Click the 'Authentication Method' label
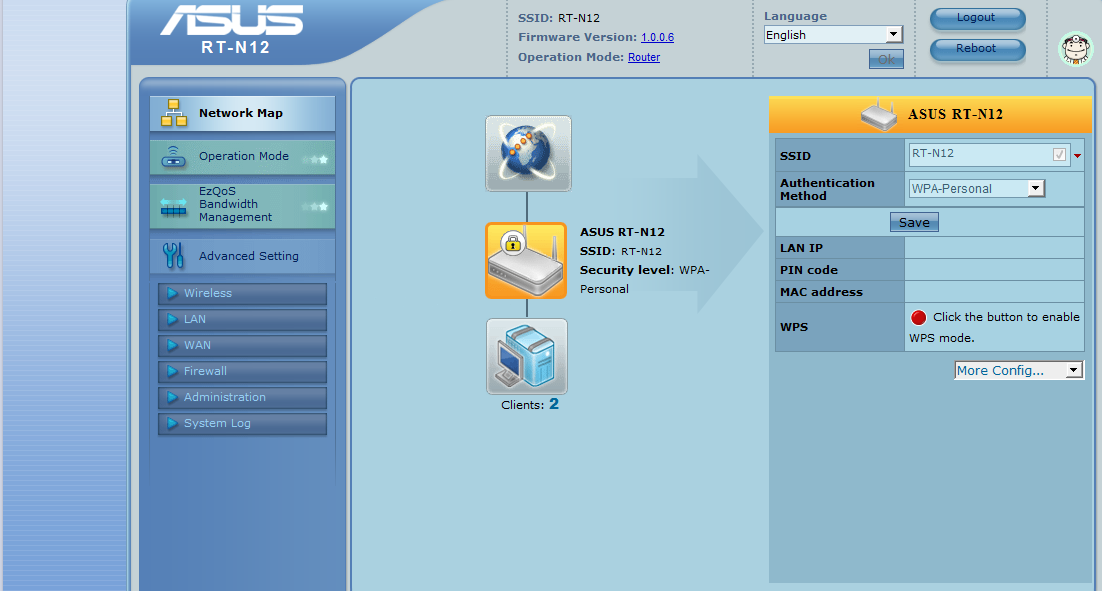Screen dimensions: 1102x591 (x=827, y=189)
